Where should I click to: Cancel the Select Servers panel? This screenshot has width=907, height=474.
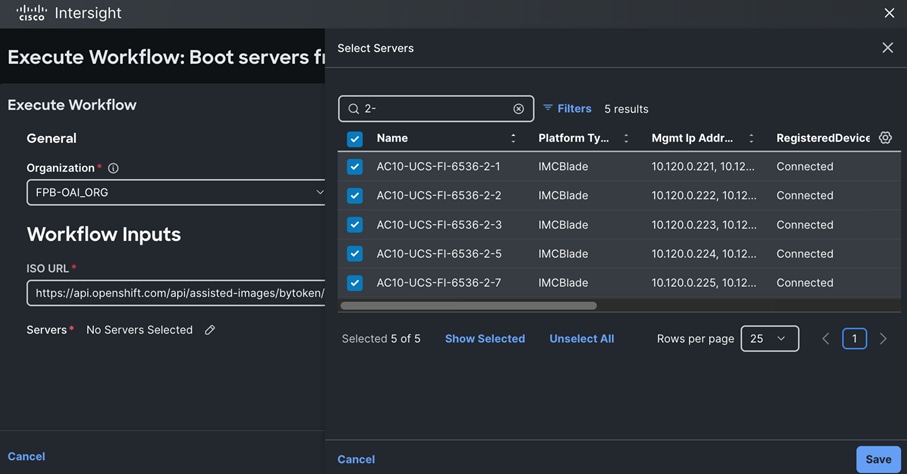coord(356,459)
